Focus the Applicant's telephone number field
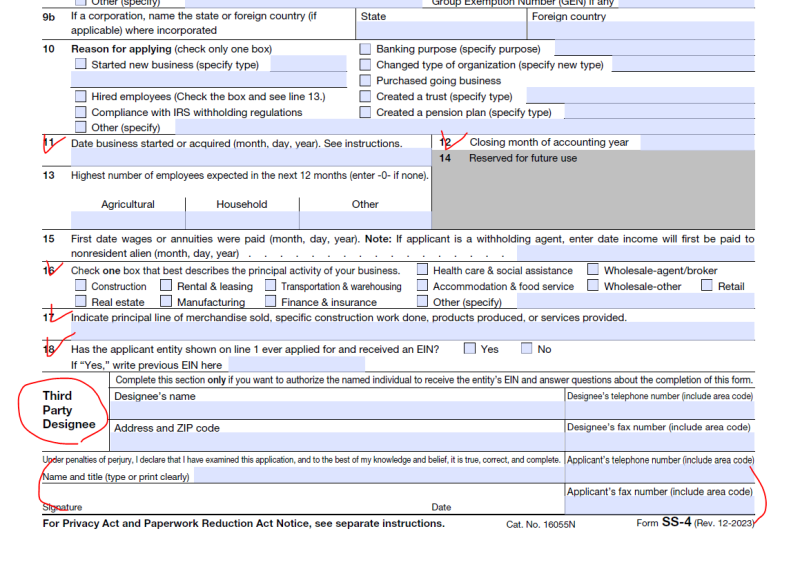 coord(660,474)
